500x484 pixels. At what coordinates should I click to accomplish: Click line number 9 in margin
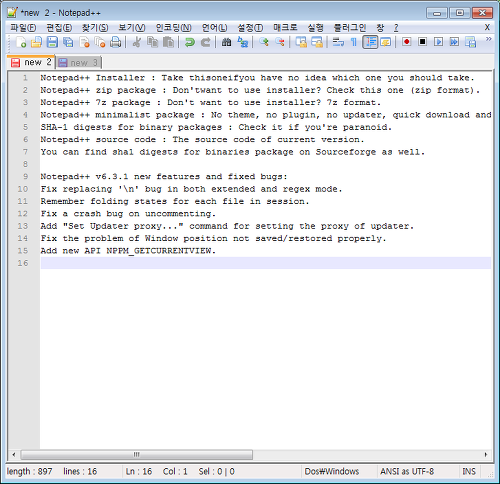click(26, 176)
